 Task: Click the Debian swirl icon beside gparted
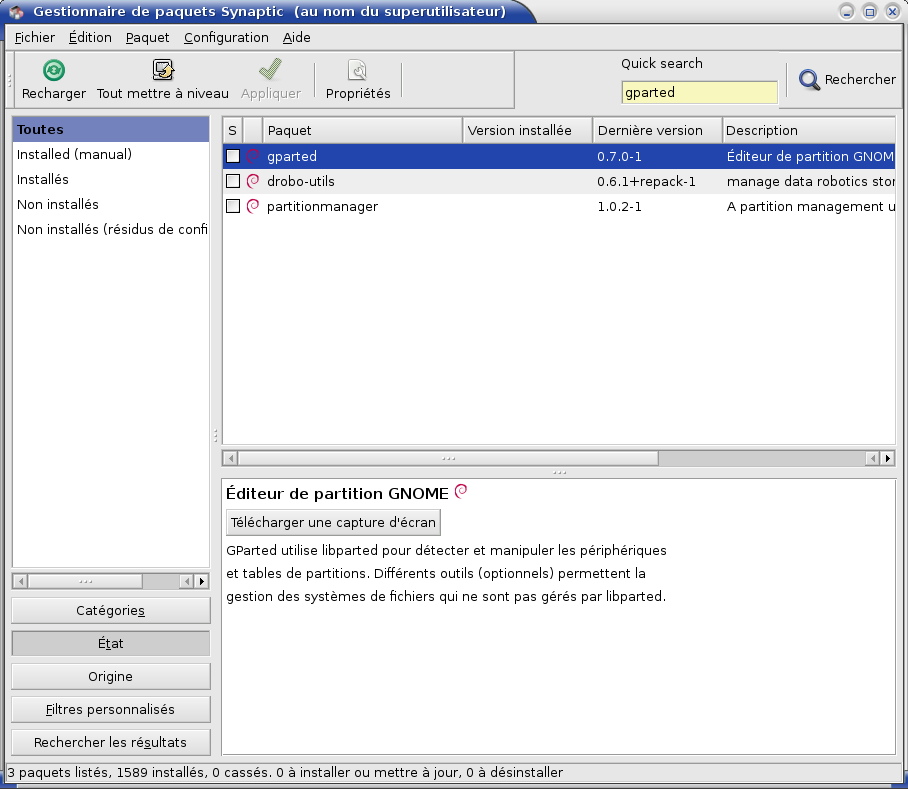click(253, 156)
